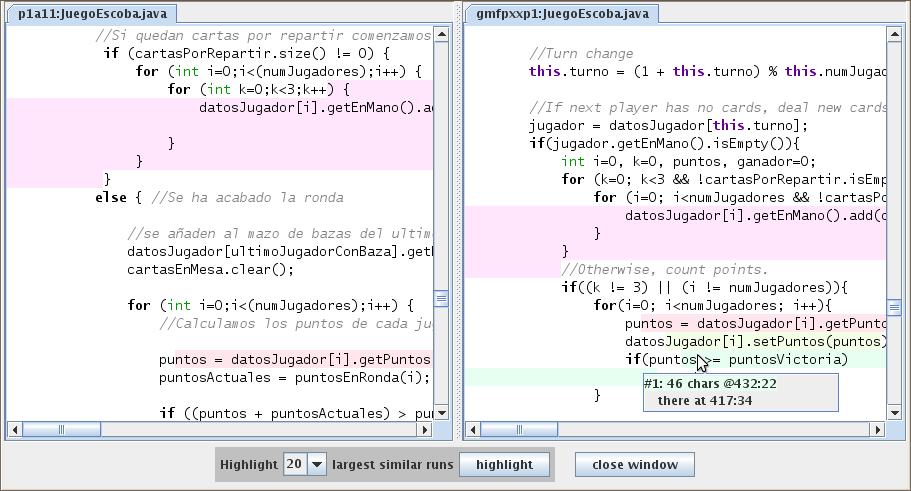Click right pane vertical scrollbar up arrow
The height and width of the screenshot is (491, 911).
[894, 35]
